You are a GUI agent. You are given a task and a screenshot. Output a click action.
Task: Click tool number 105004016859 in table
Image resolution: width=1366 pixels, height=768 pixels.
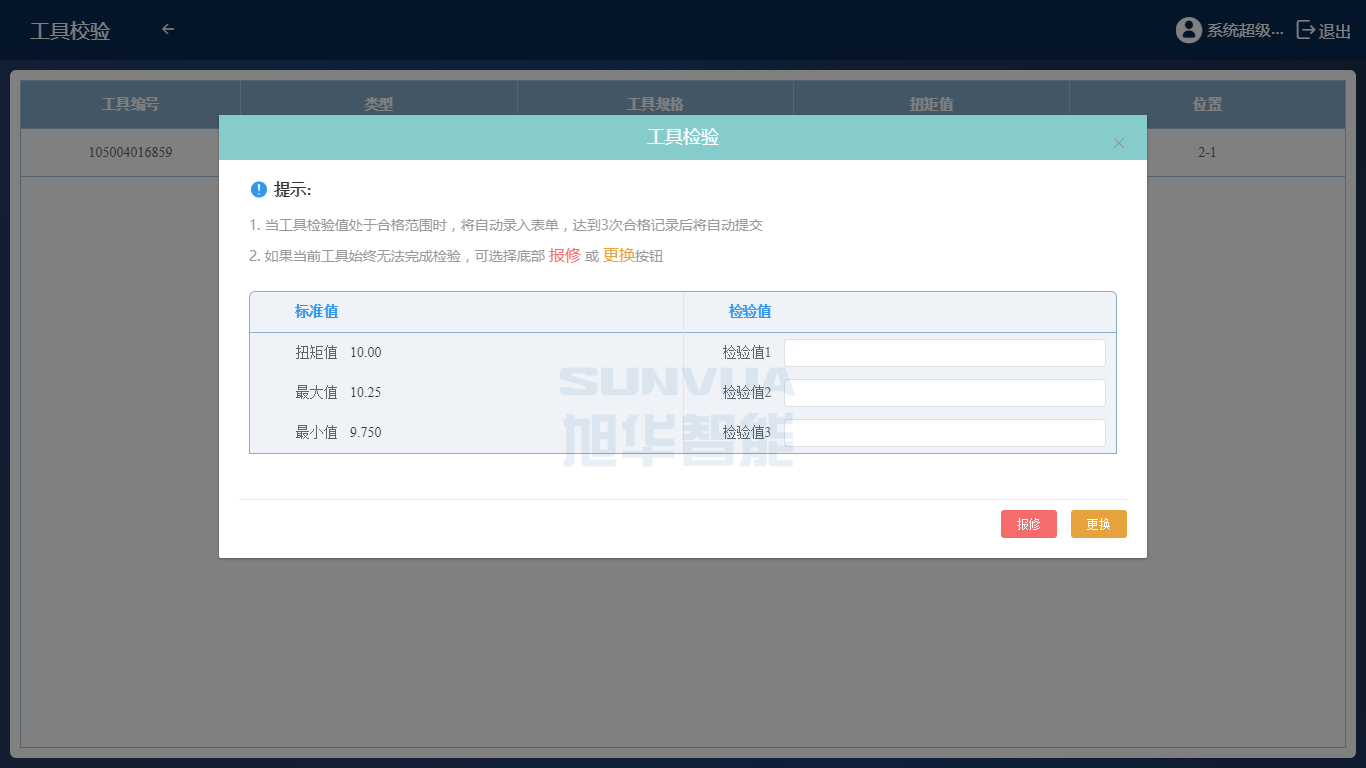point(130,153)
